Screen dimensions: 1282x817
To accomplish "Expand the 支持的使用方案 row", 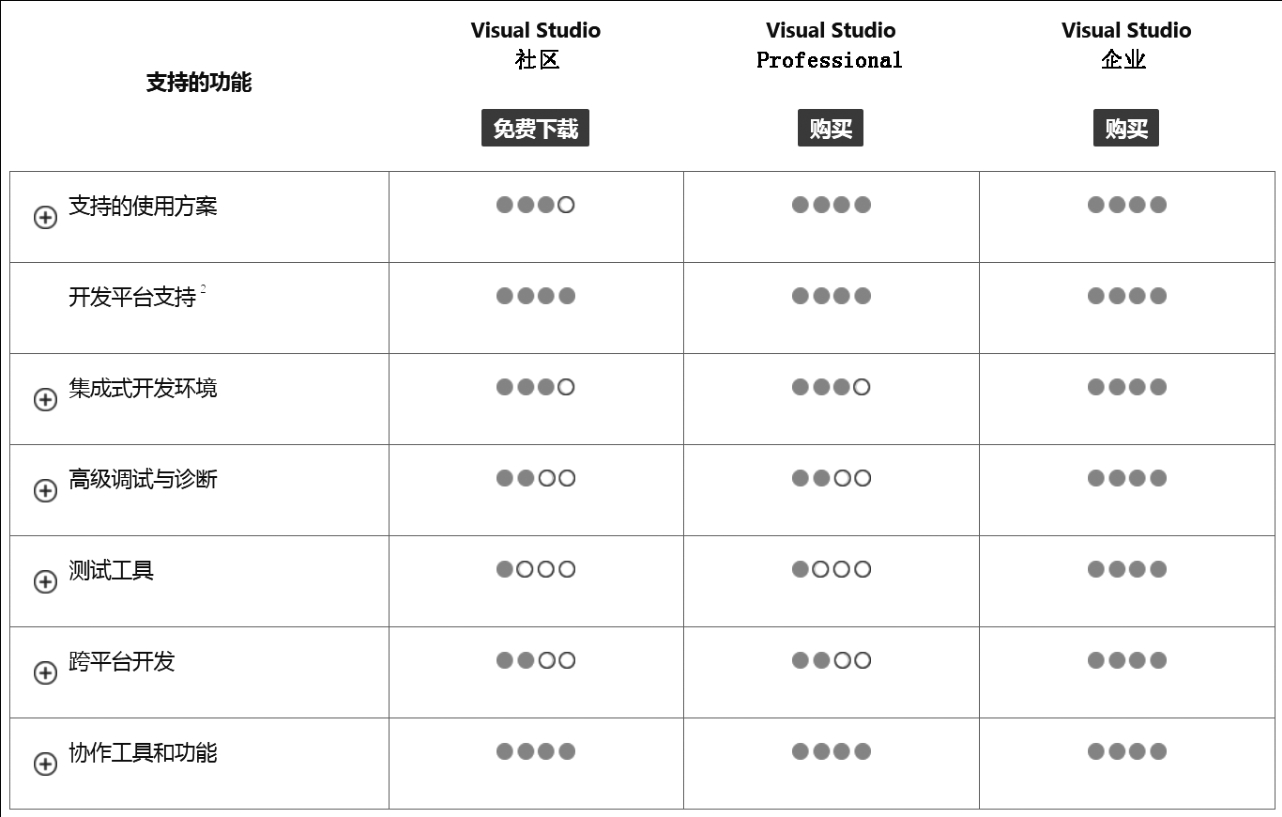I will pyautogui.click(x=45, y=218).
